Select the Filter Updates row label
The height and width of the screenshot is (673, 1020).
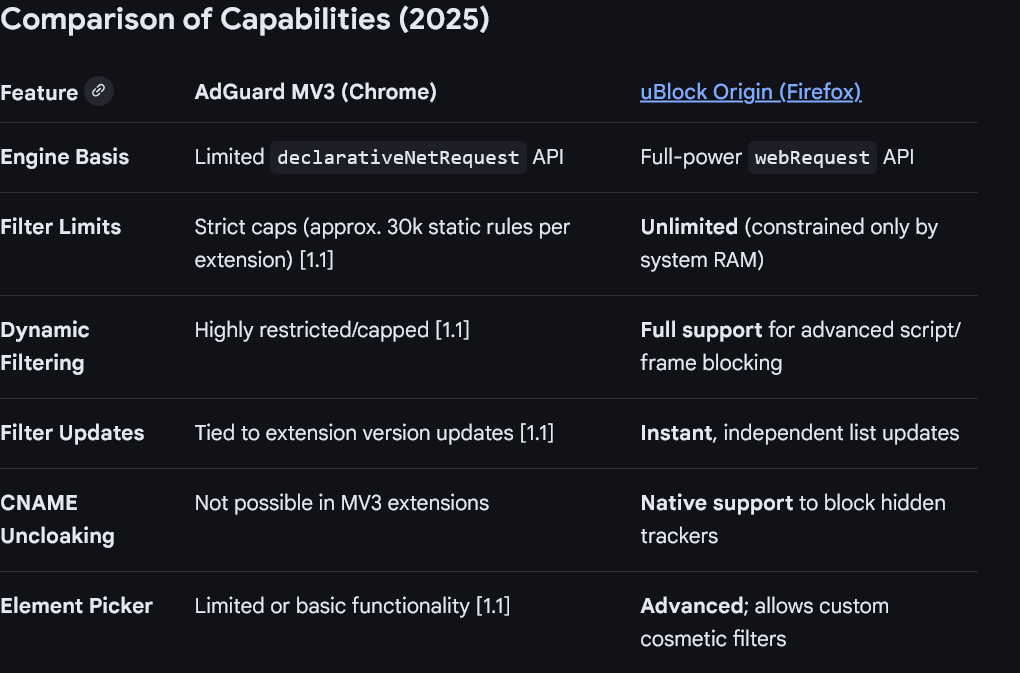[72, 432]
